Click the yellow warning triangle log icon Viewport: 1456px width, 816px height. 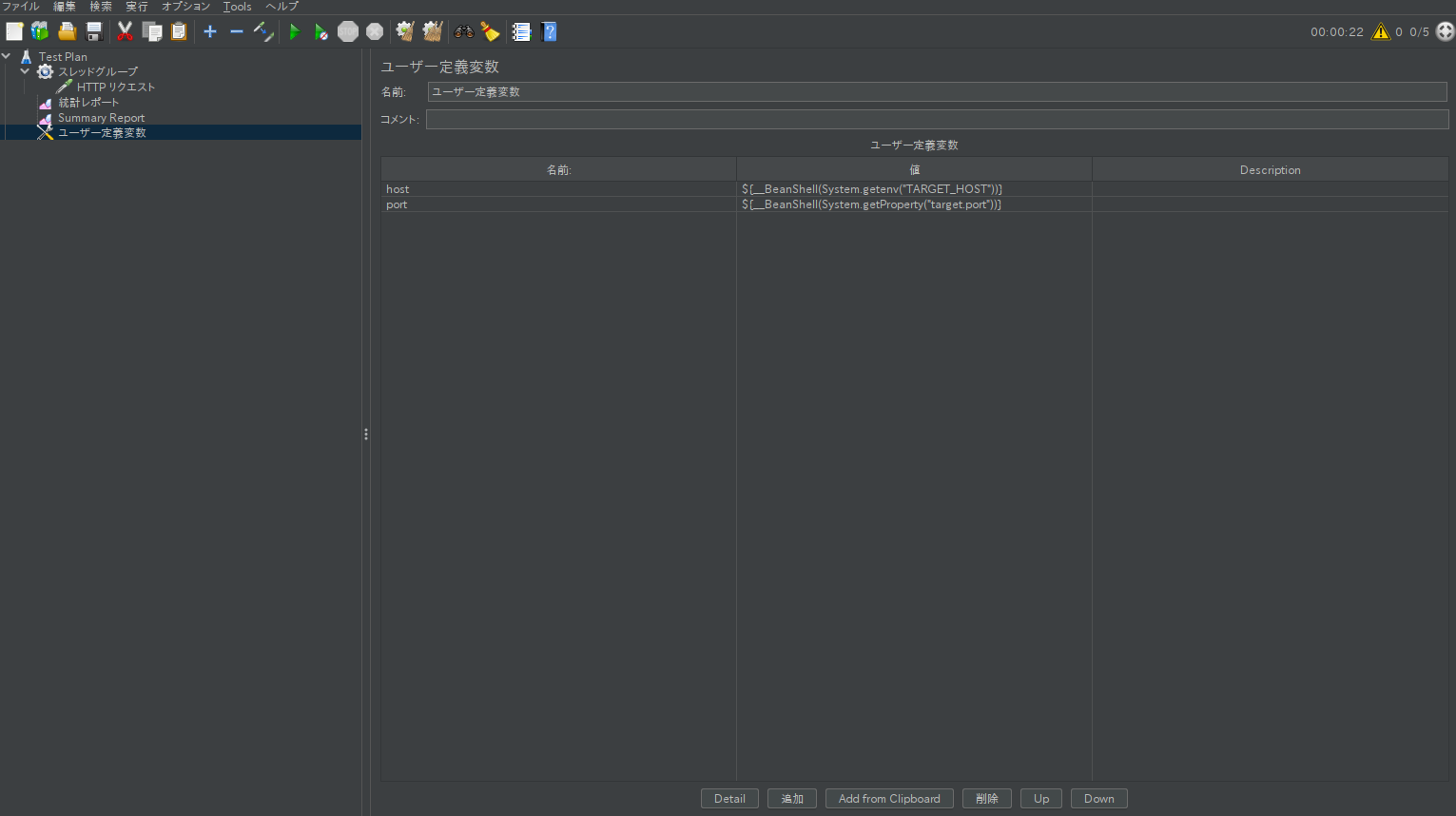(1381, 31)
